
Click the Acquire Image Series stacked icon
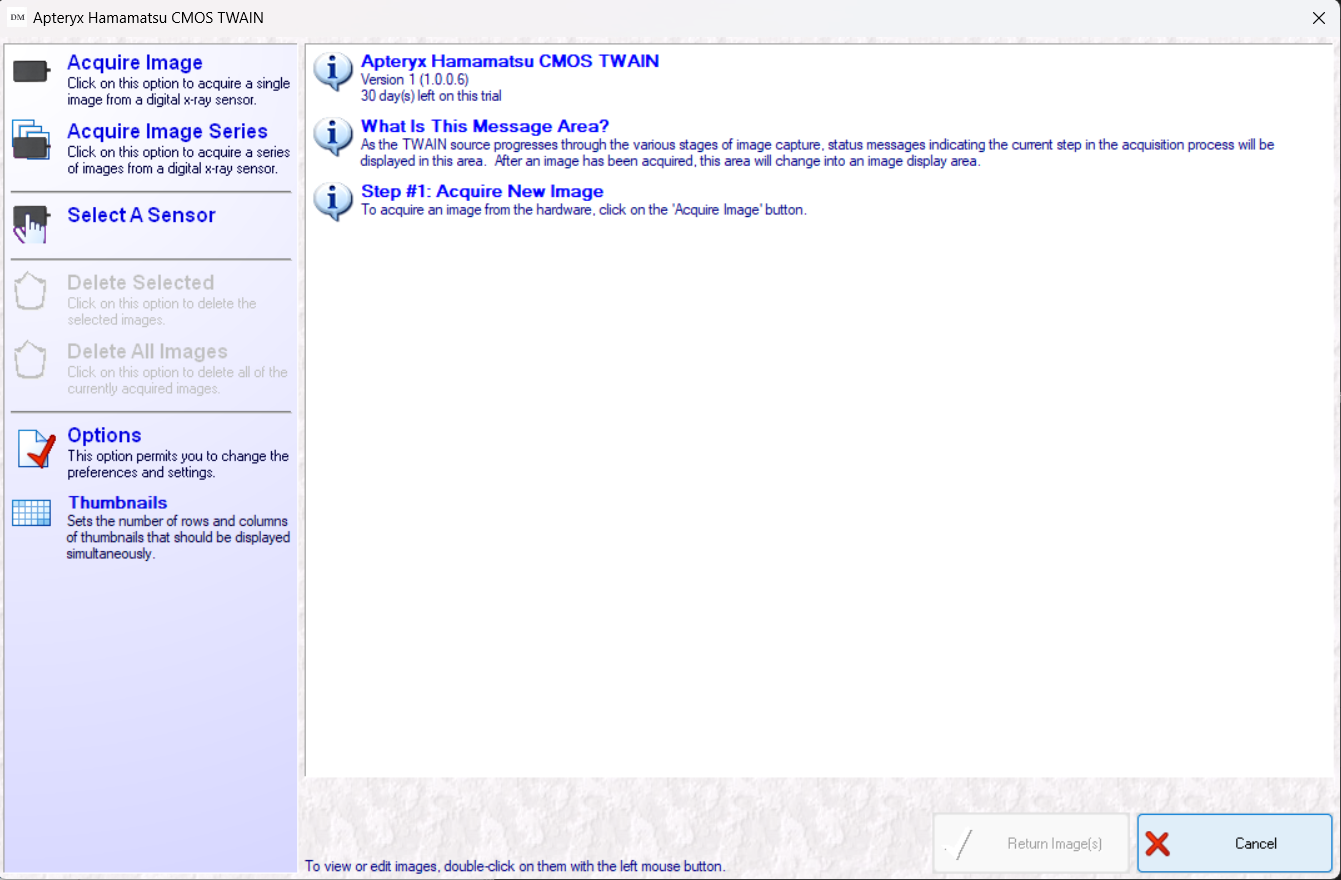31,140
